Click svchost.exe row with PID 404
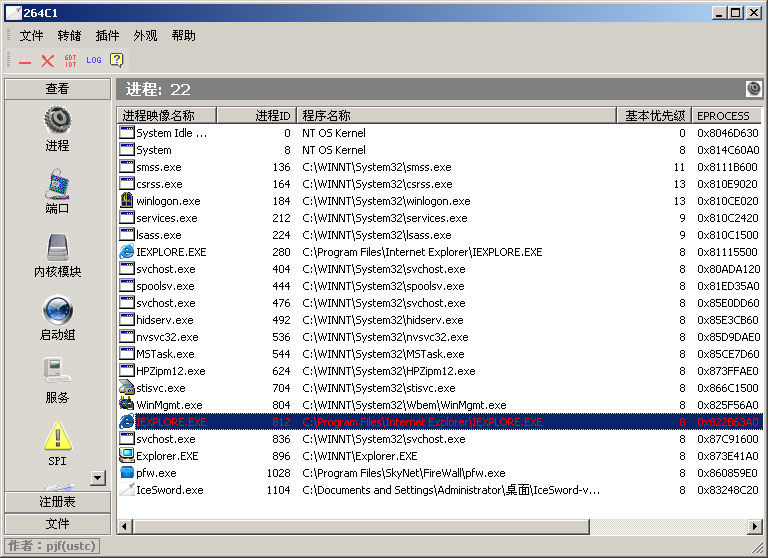Viewport: 768px width, 558px height. point(440,269)
